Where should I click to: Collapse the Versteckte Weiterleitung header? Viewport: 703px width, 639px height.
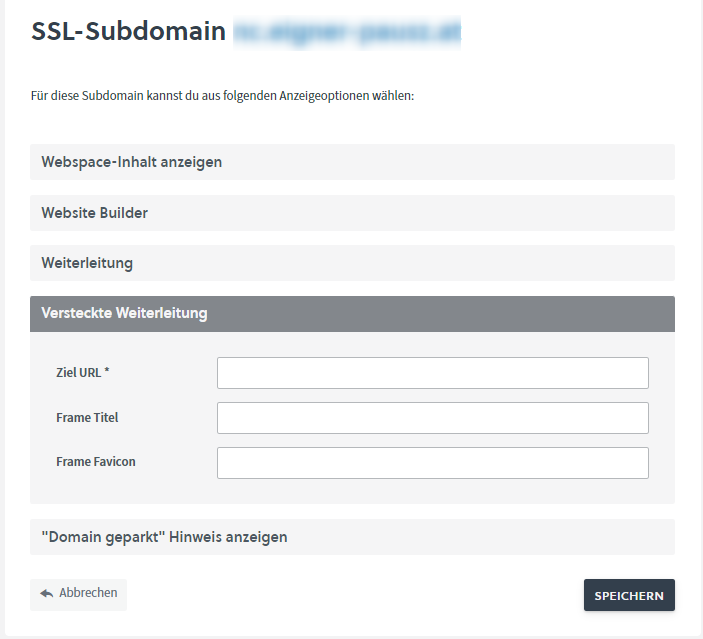tap(352, 313)
